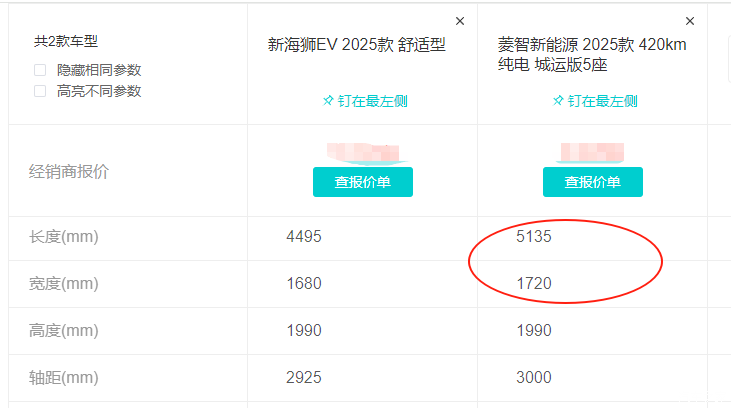Click the 高度(mm) row label
The height and width of the screenshot is (408, 731).
pos(64,331)
